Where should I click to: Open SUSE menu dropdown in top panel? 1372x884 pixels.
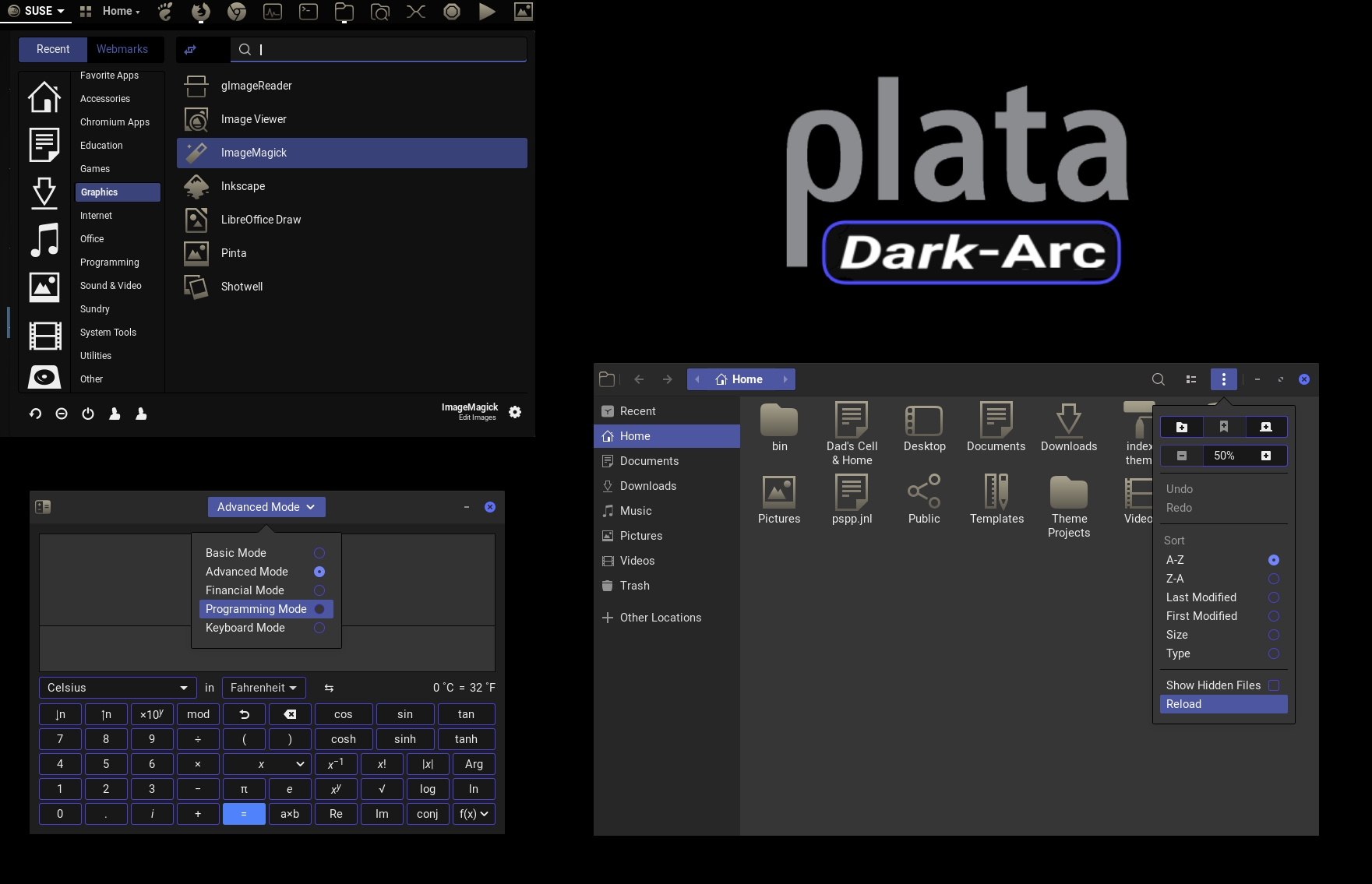pos(36,11)
